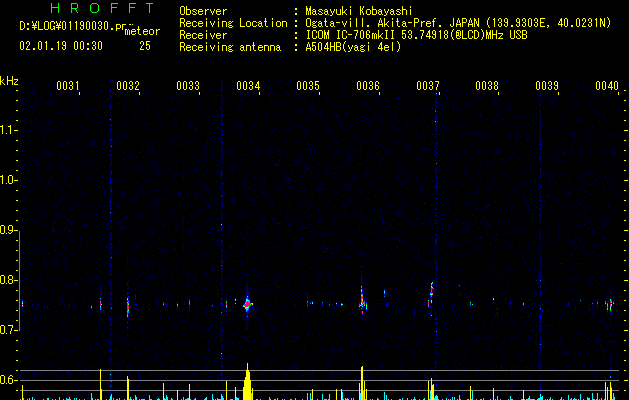
Task: Click the 0040 time marker
Action: tap(607, 85)
